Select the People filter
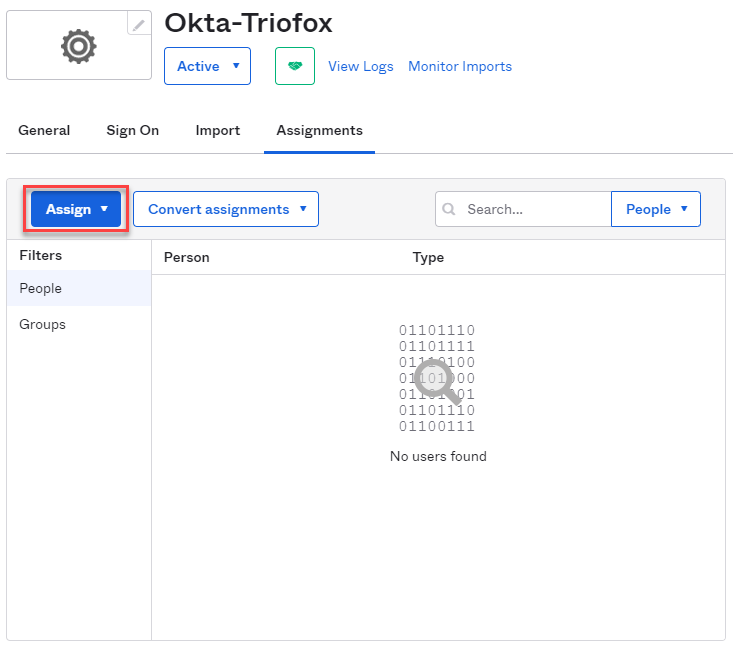Image resolution: width=733 pixels, height=649 pixels. pyautogui.click(x=79, y=288)
